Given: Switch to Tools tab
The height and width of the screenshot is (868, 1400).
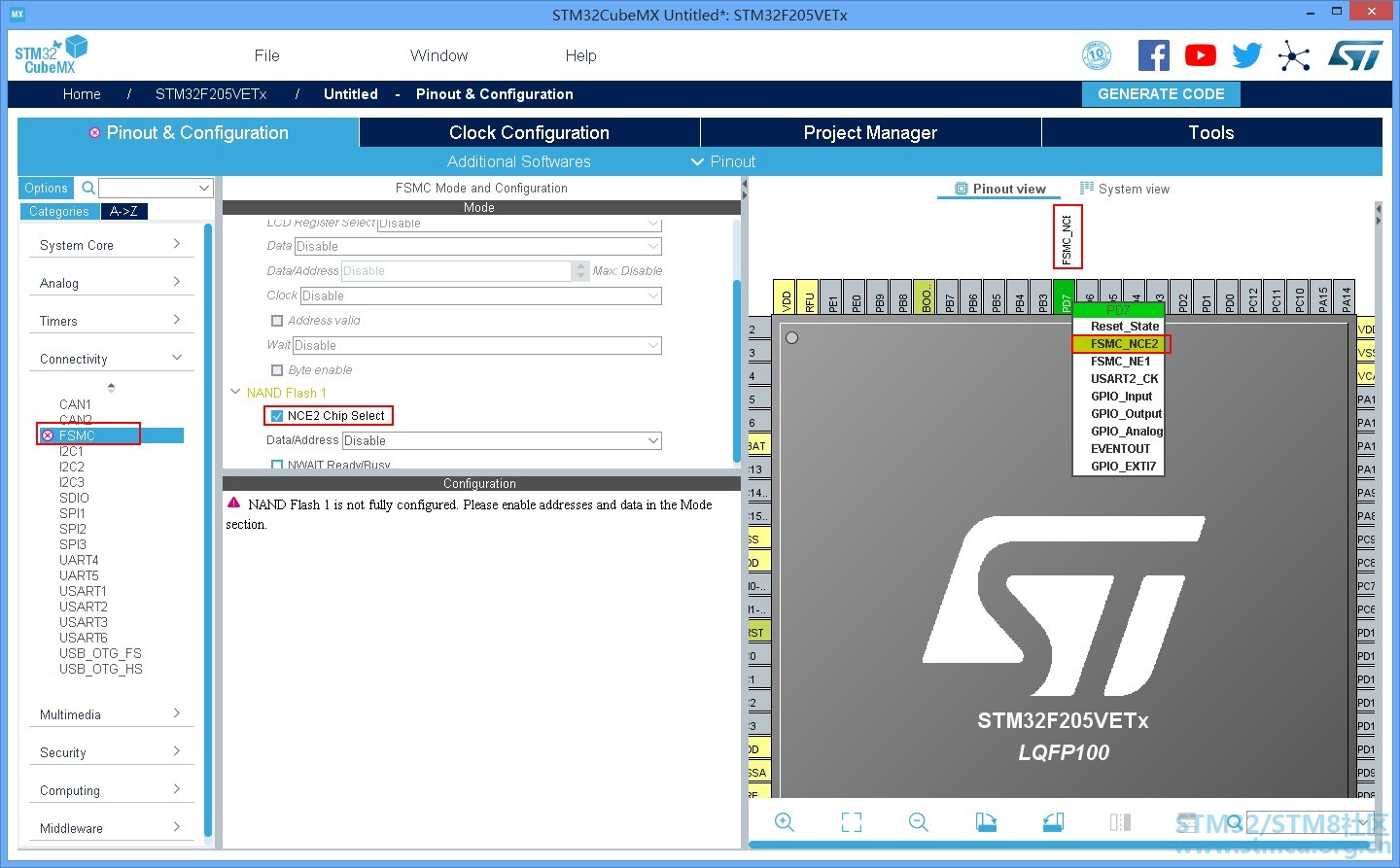Looking at the screenshot, I should point(1211,132).
